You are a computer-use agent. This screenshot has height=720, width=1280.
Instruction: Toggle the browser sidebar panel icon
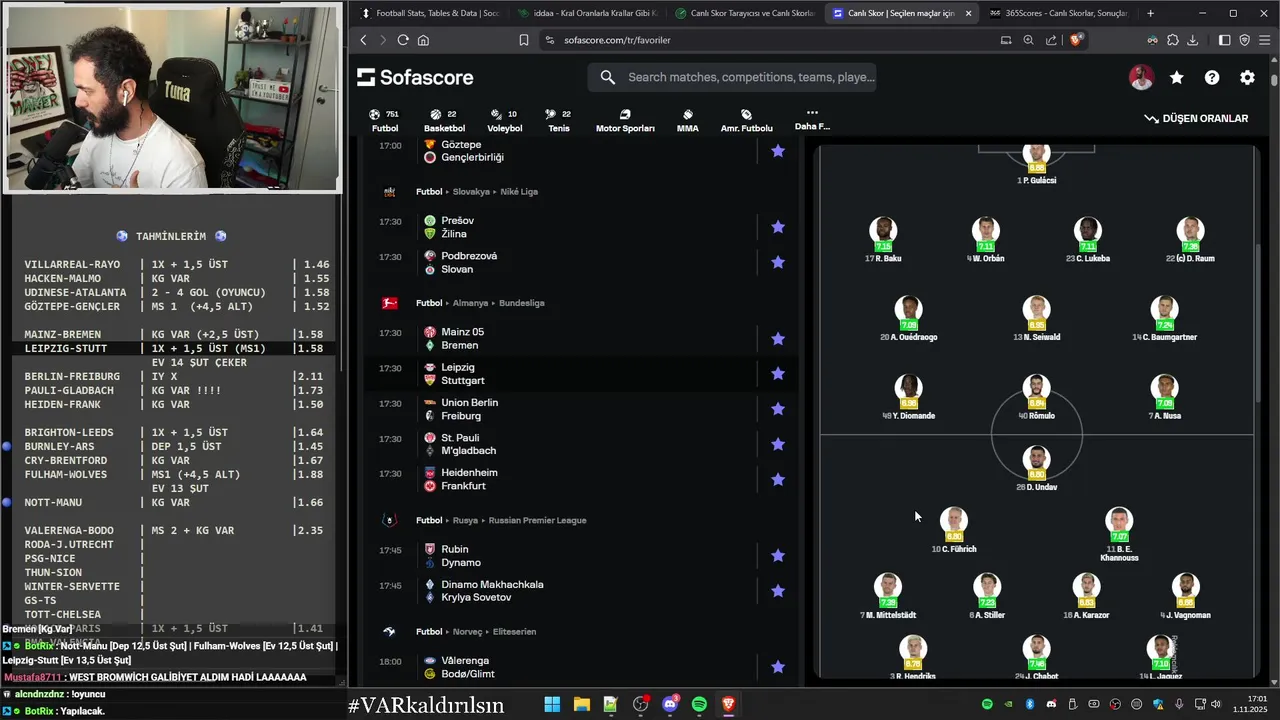click(1224, 40)
